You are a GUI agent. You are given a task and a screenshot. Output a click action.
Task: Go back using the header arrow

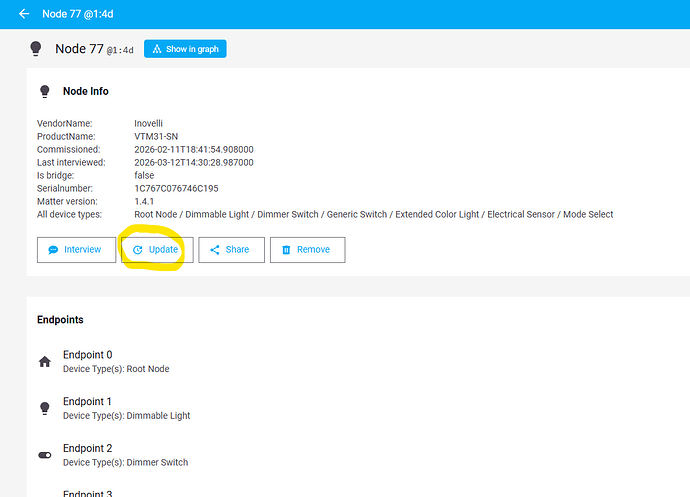click(24, 14)
